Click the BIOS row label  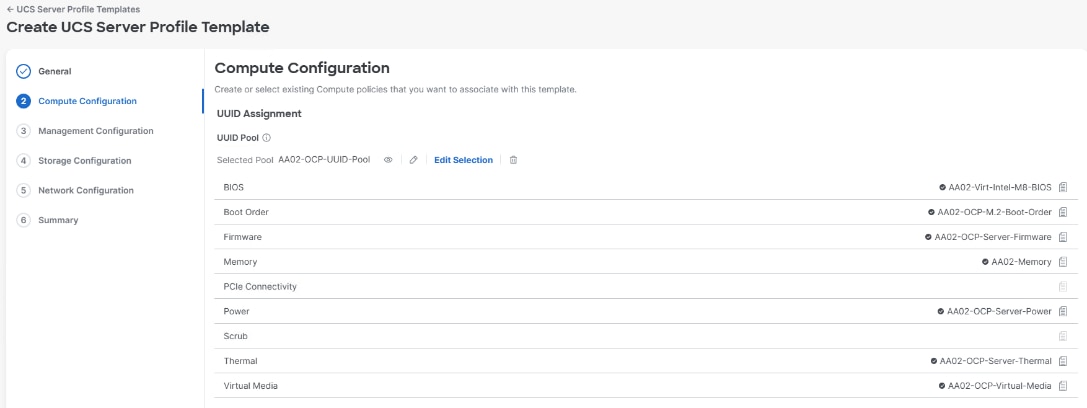pyautogui.click(x=234, y=187)
